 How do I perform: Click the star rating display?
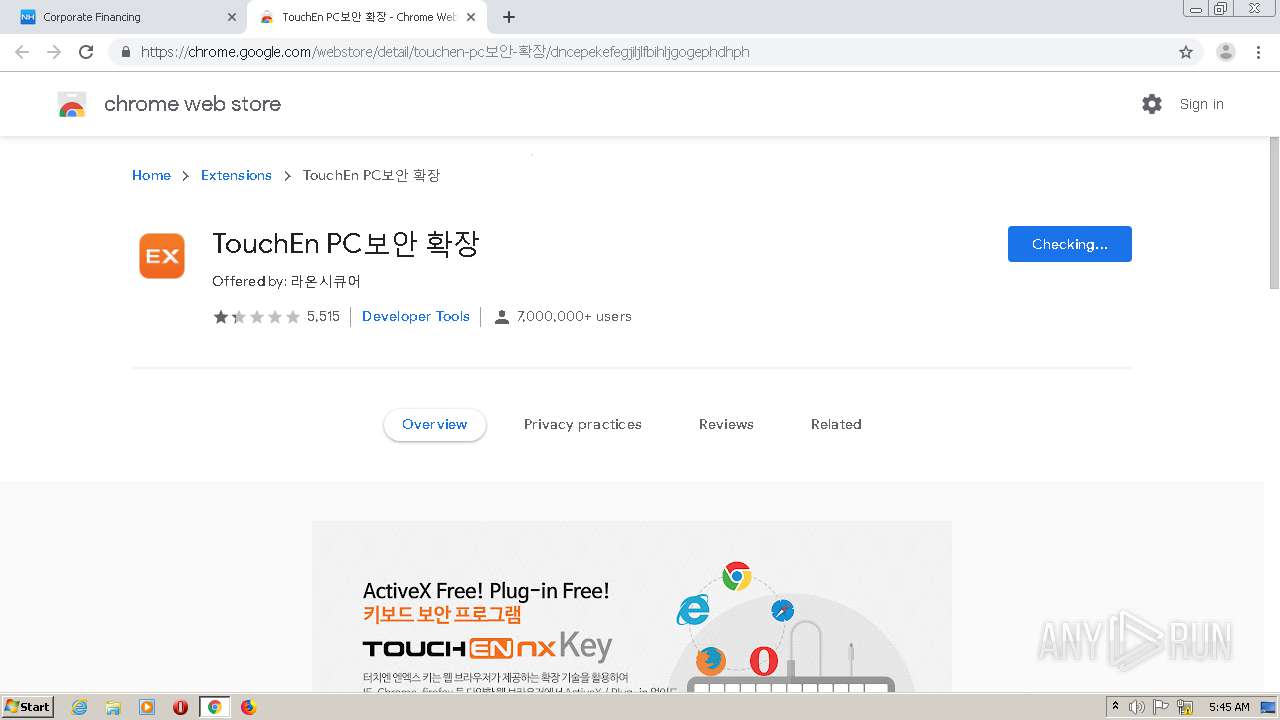256,317
